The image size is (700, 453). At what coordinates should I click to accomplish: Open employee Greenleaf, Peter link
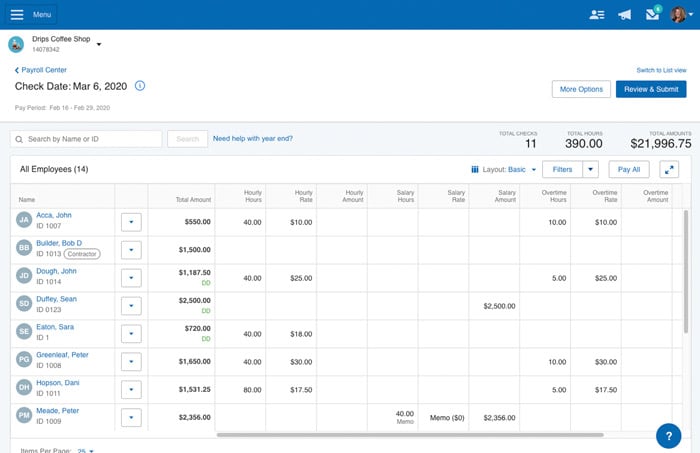62,355
